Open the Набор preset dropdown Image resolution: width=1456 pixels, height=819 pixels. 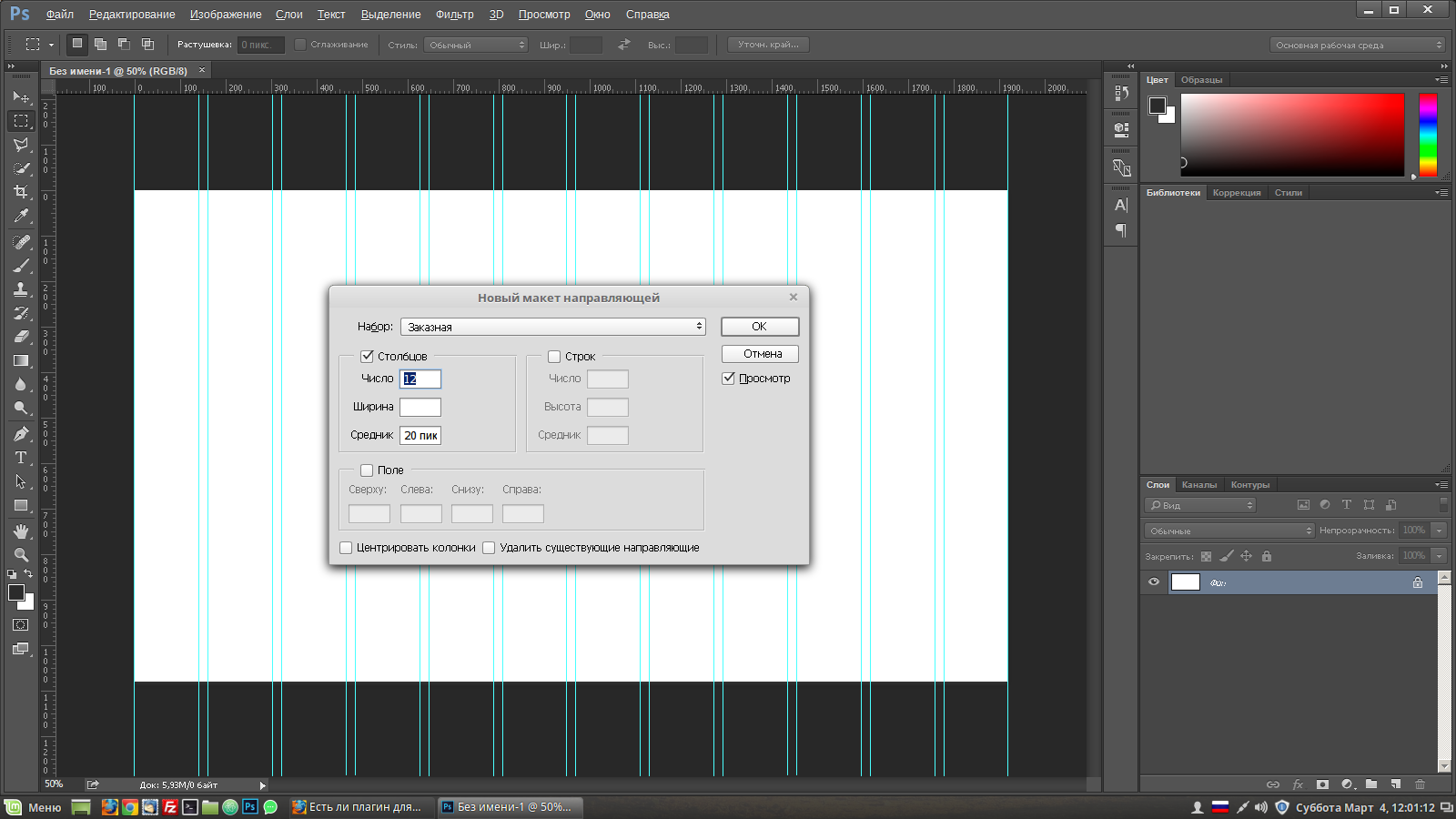click(553, 327)
